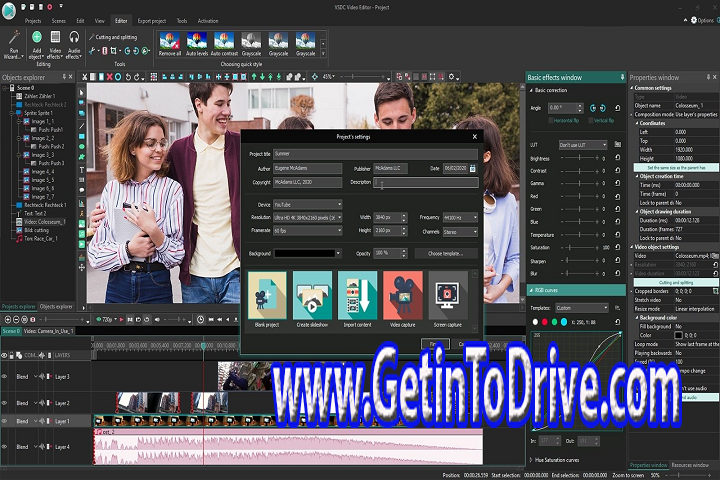Click the green move up arrow icon
Viewport: 720px width, 480px height.
tap(254, 77)
